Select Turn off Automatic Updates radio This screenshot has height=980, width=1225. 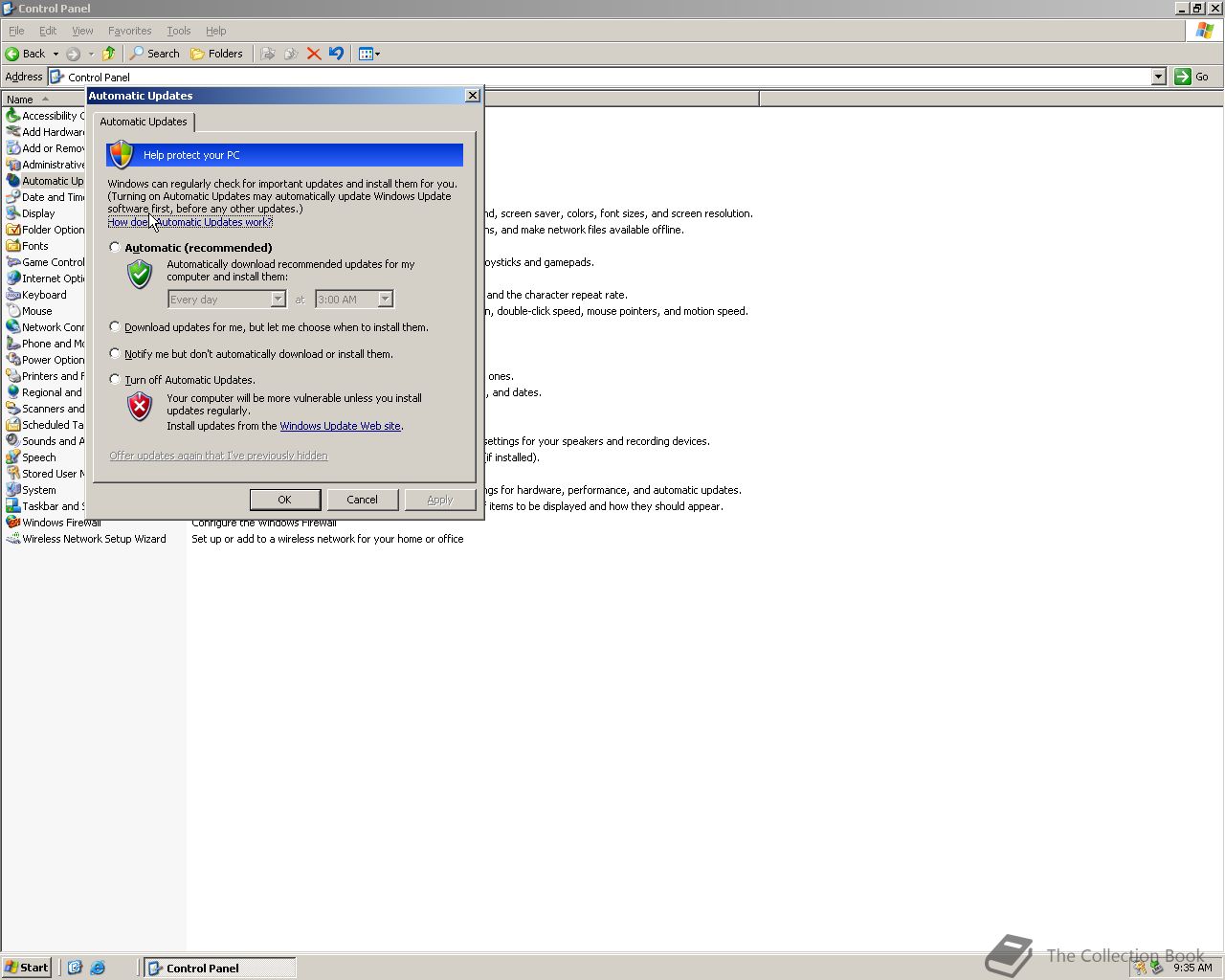[x=115, y=380]
